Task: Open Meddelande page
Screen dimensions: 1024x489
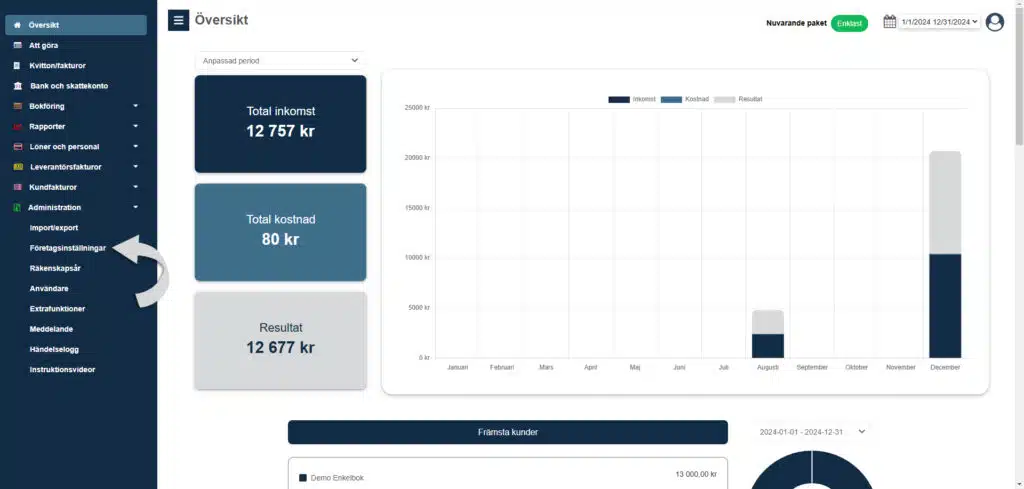Action: click(x=51, y=329)
